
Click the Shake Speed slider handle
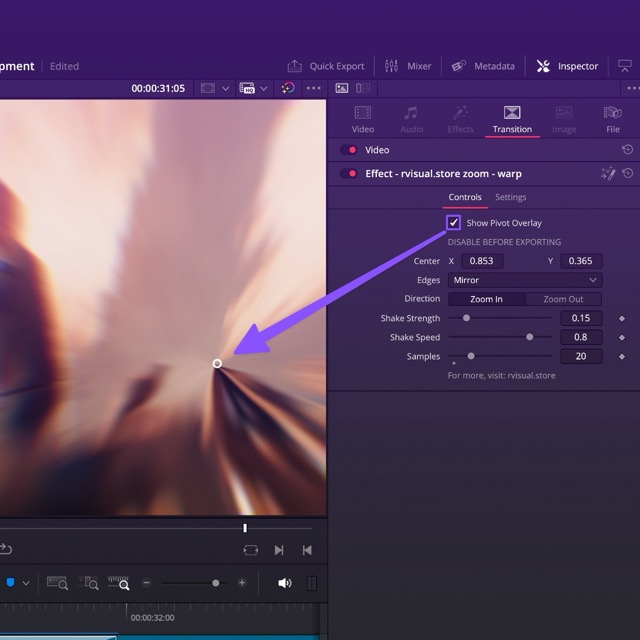coord(529,337)
